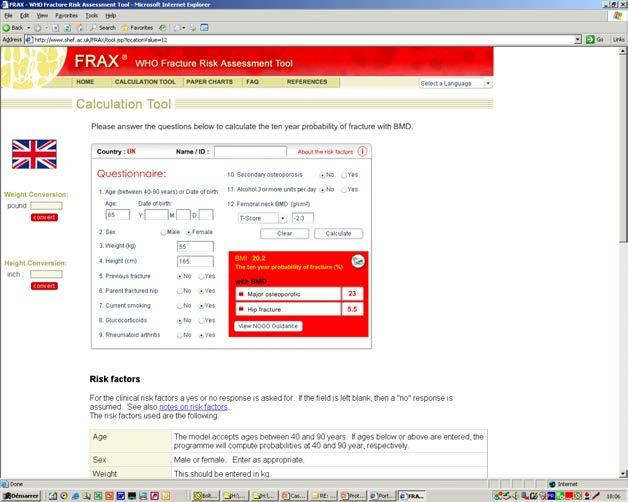Screen dimensions: 628x502
Task: Select Female for Sex
Action: coord(188,232)
